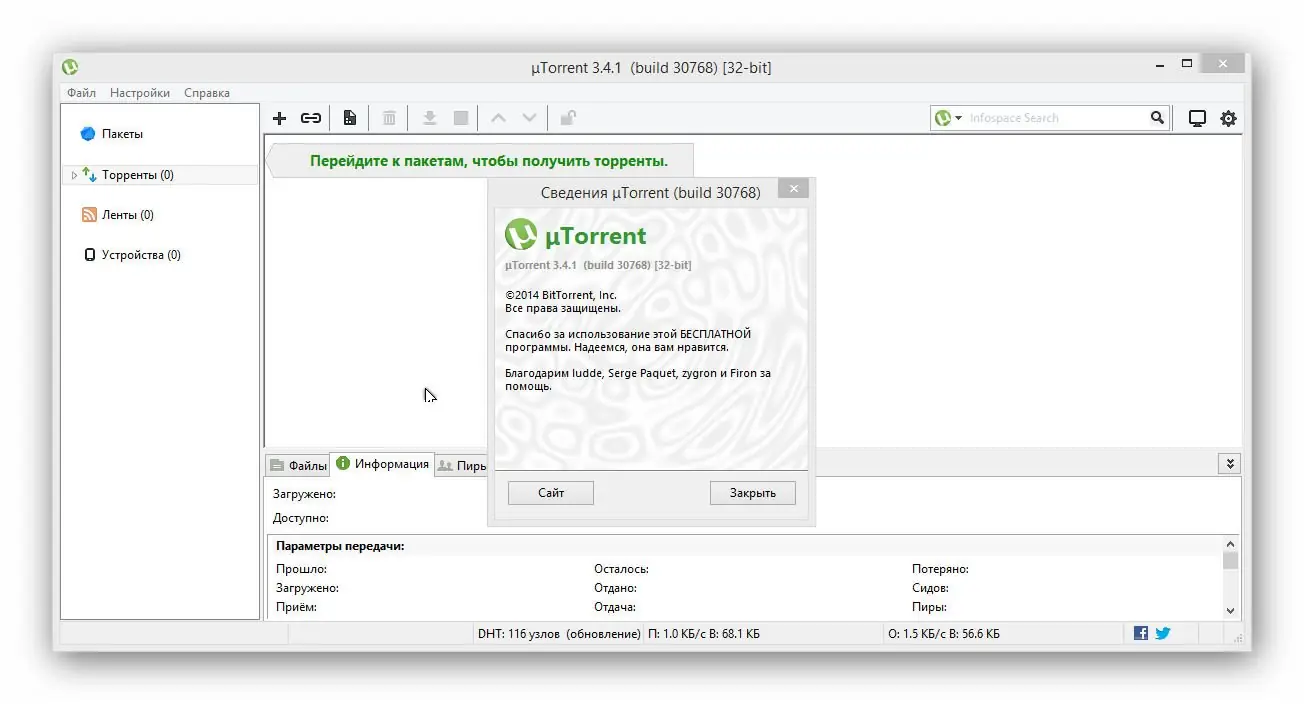Click the download speed status П: 1.0 КБ/с

[704, 634]
